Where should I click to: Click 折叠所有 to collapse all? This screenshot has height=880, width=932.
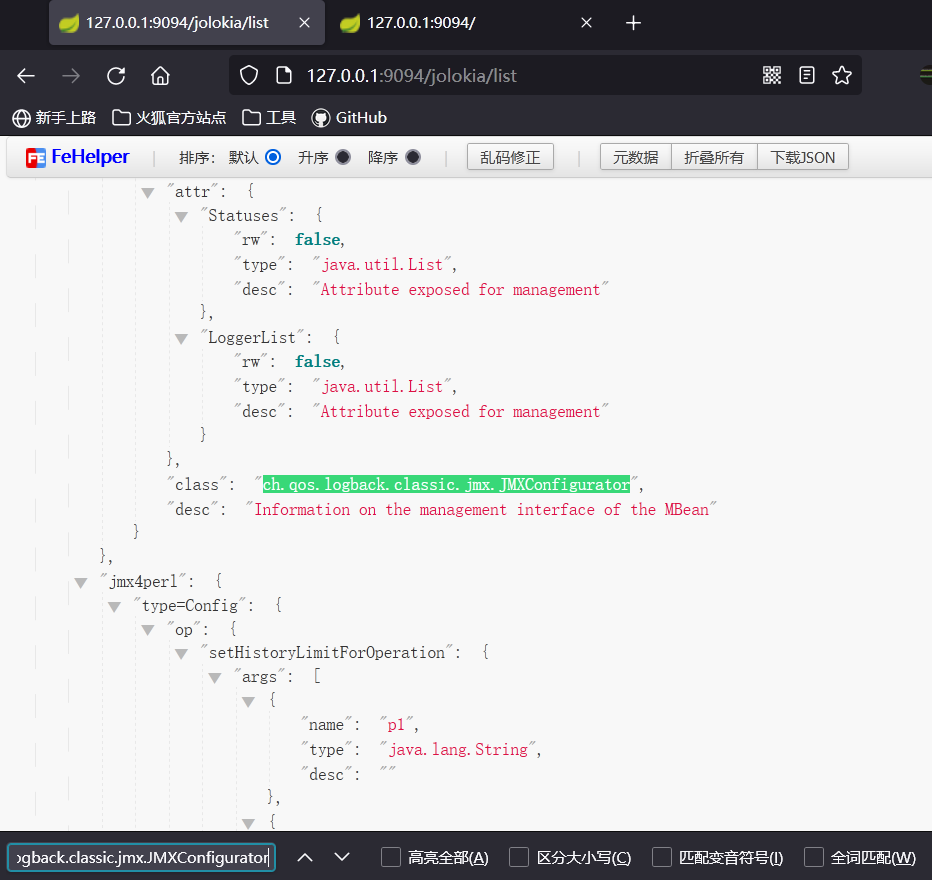(714, 157)
